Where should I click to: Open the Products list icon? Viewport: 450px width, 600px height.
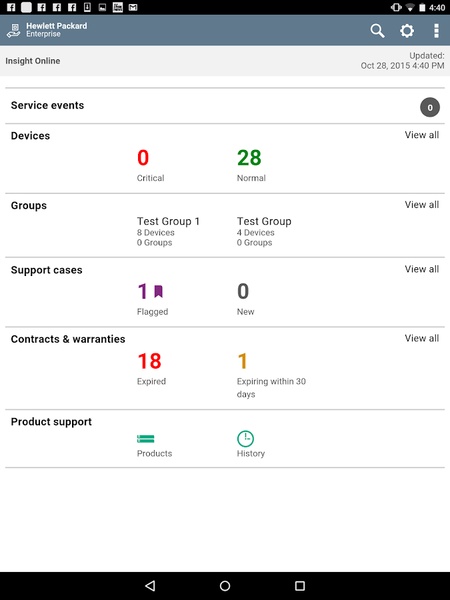tap(145, 439)
